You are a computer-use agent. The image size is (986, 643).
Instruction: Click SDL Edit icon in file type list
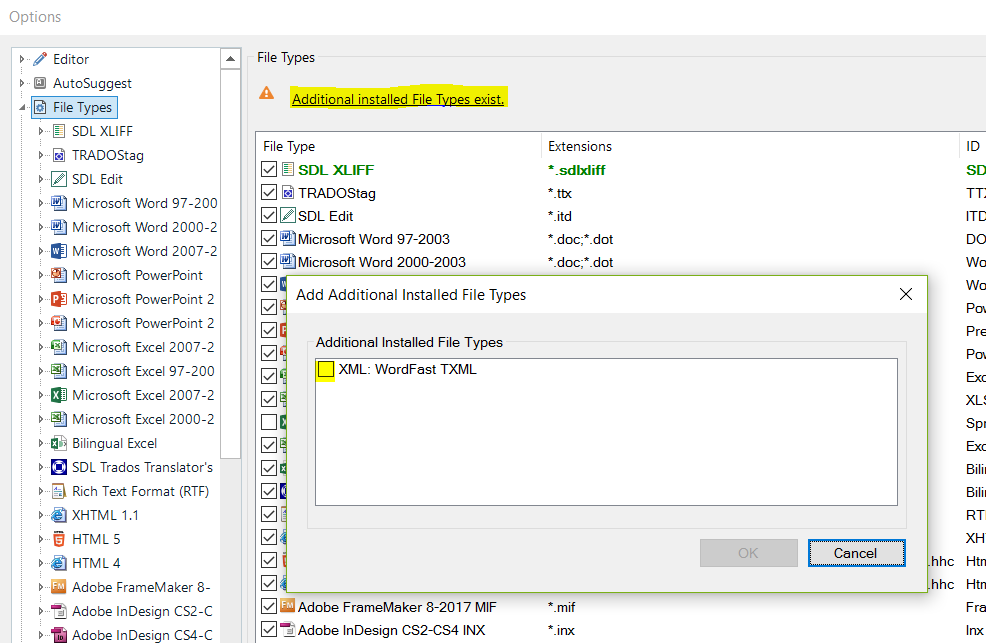[288, 216]
